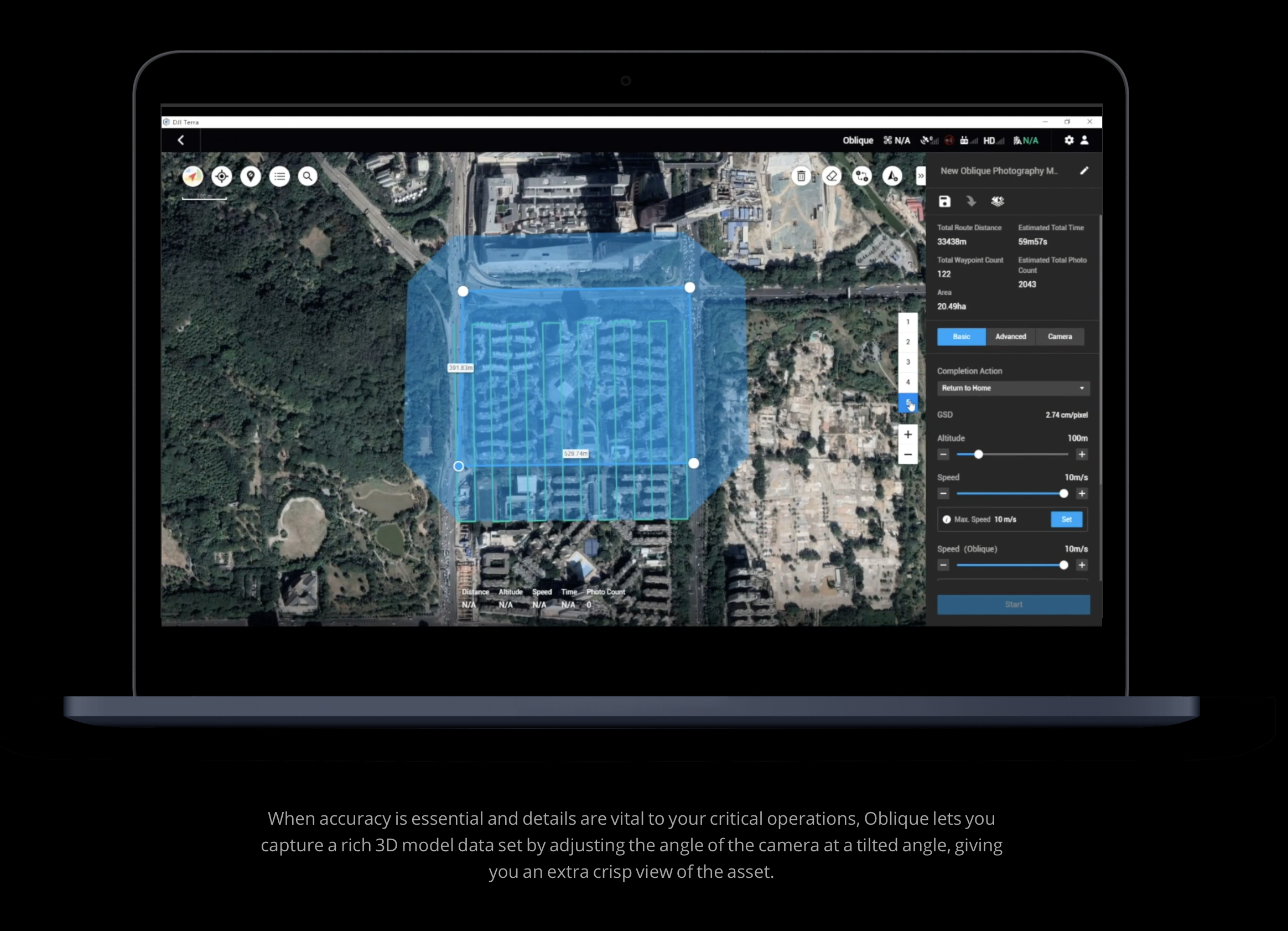The height and width of the screenshot is (931, 1288).
Task: Click the trash delete icon on map
Action: pyautogui.click(x=801, y=176)
